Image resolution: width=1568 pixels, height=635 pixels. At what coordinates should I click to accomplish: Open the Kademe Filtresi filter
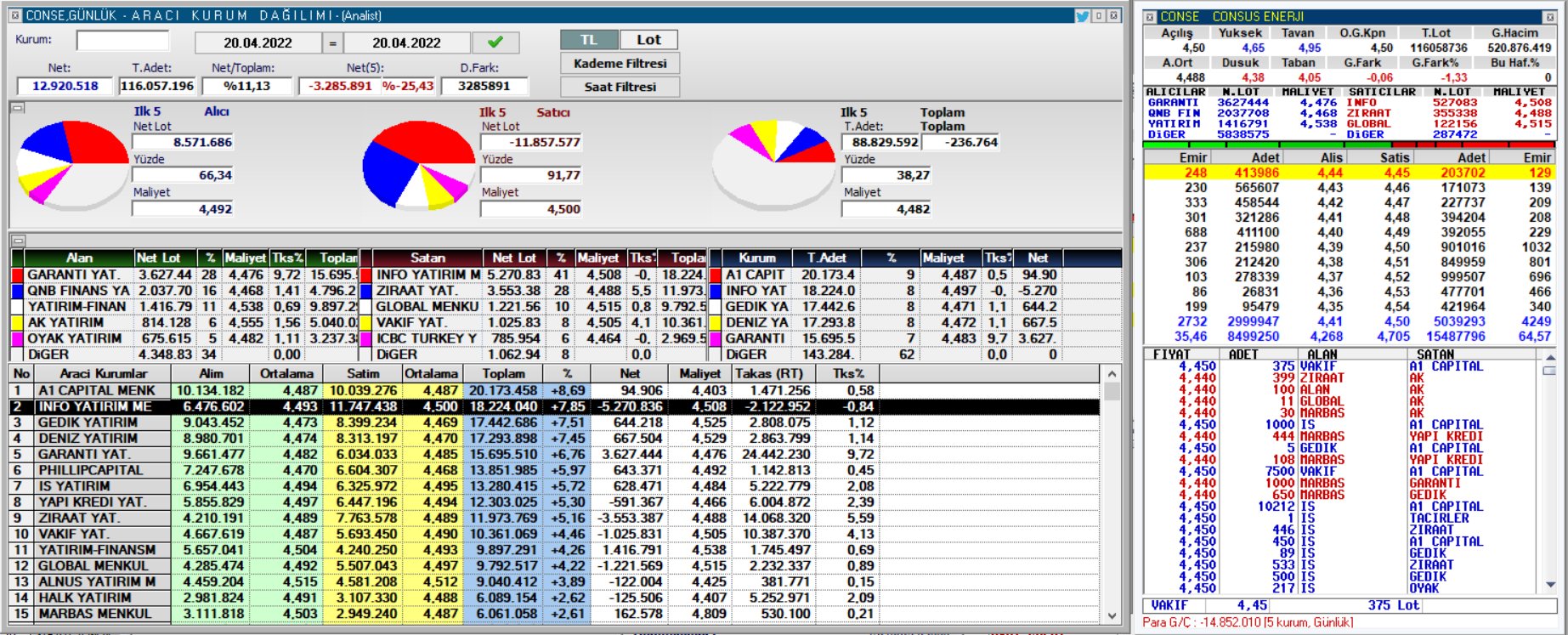620,63
